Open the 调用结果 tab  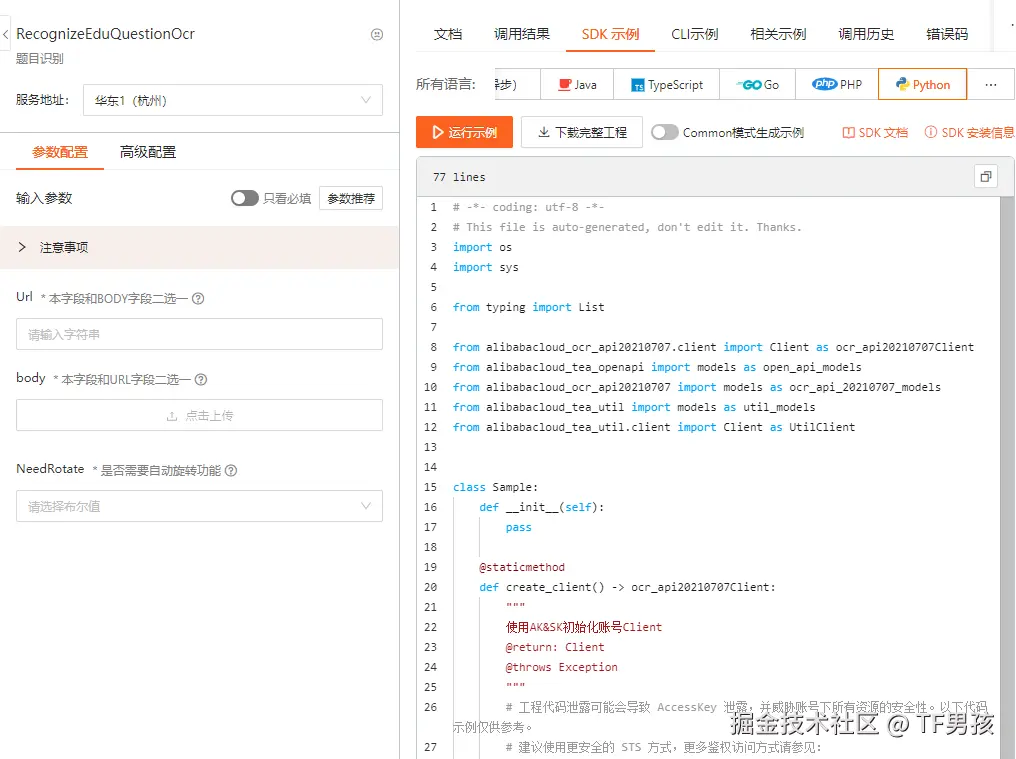(522, 34)
